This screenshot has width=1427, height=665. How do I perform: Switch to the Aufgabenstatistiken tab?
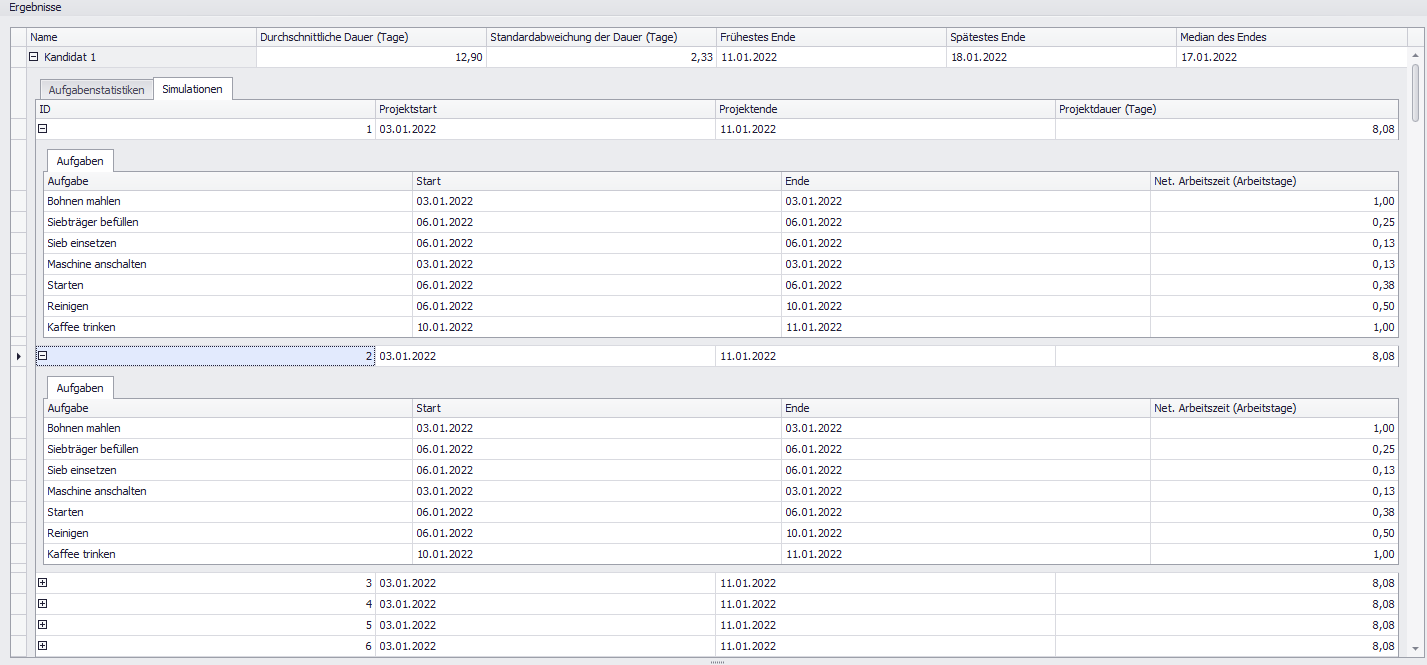tap(96, 90)
